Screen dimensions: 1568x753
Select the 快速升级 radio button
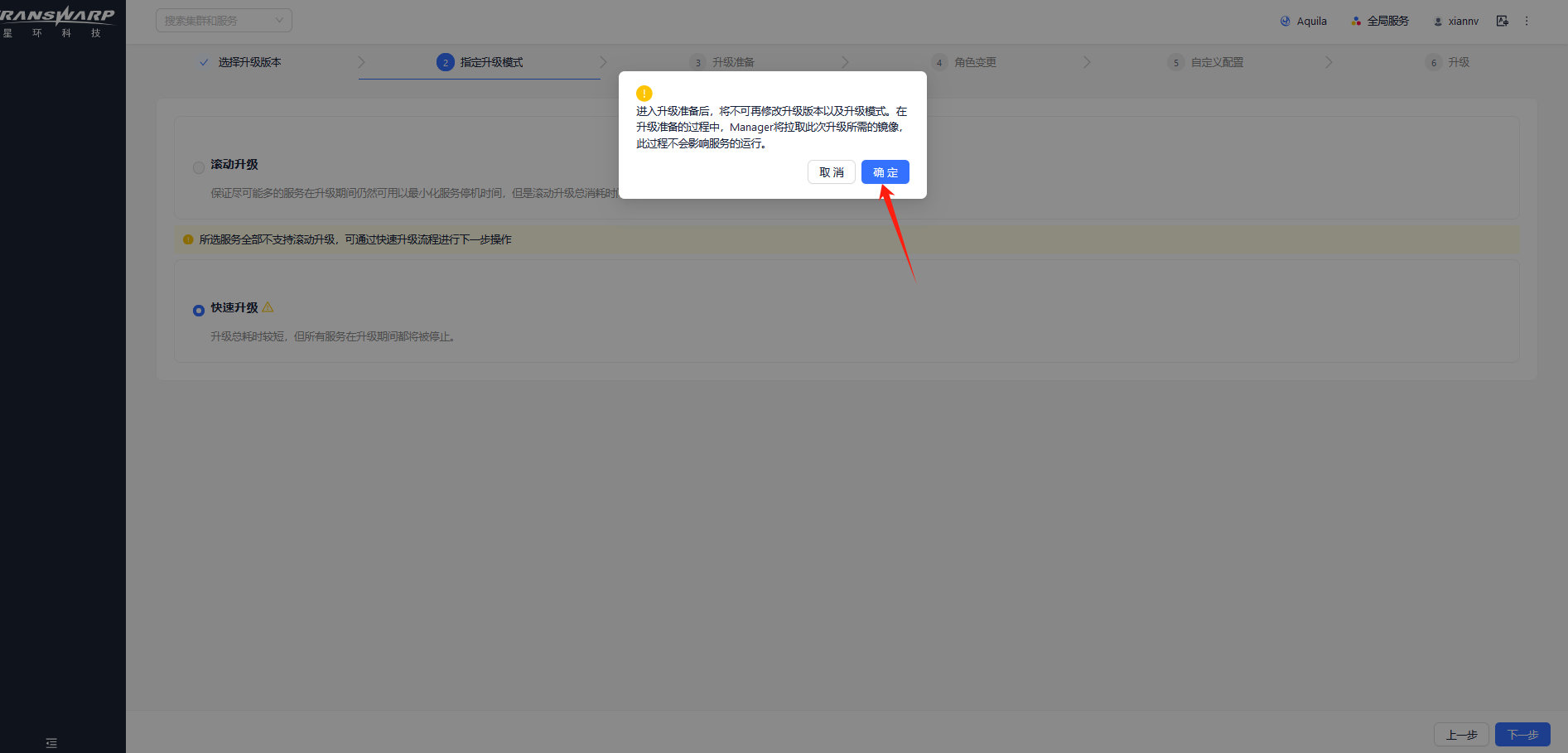pyautogui.click(x=199, y=311)
